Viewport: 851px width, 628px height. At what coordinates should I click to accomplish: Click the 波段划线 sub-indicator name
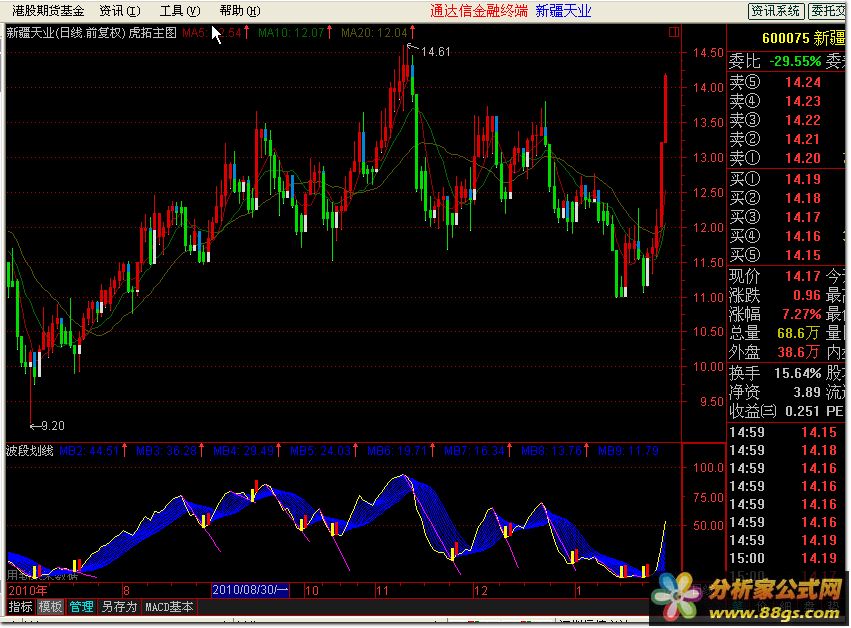[x=30, y=451]
